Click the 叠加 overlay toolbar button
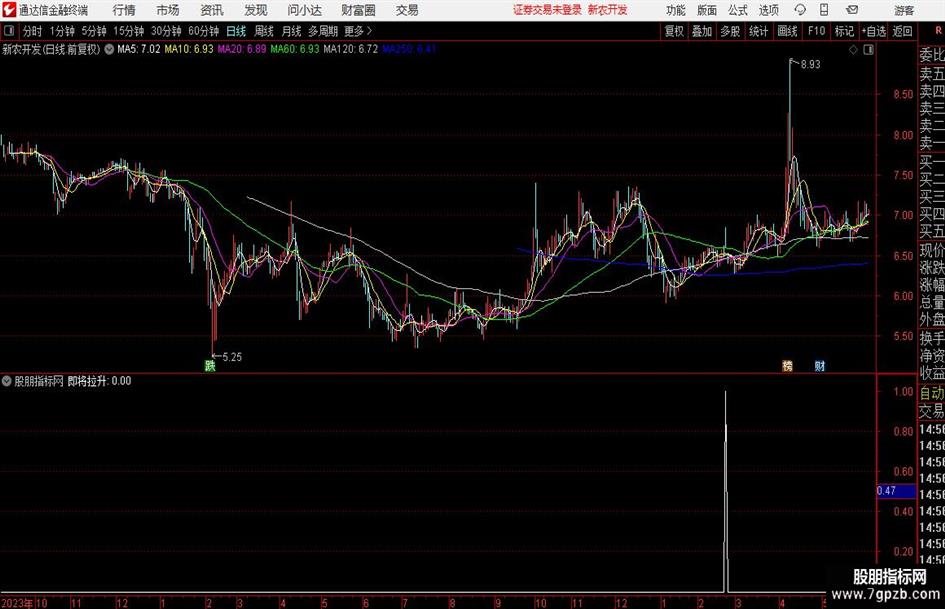This screenshot has width=945, height=609. click(702, 31)
